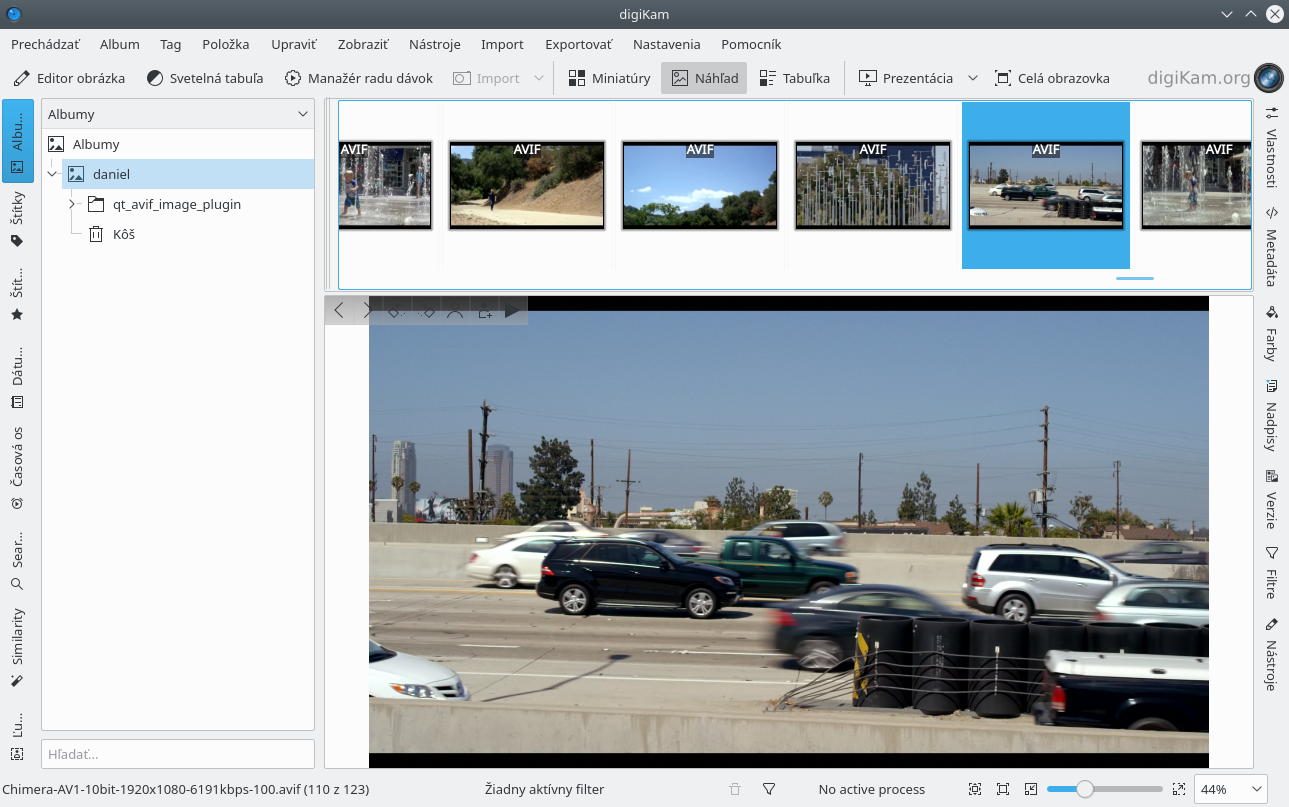Screen dimensions: 1289x807
Task: Open the Editor obrázka image editor
Action: pos(69,78)
